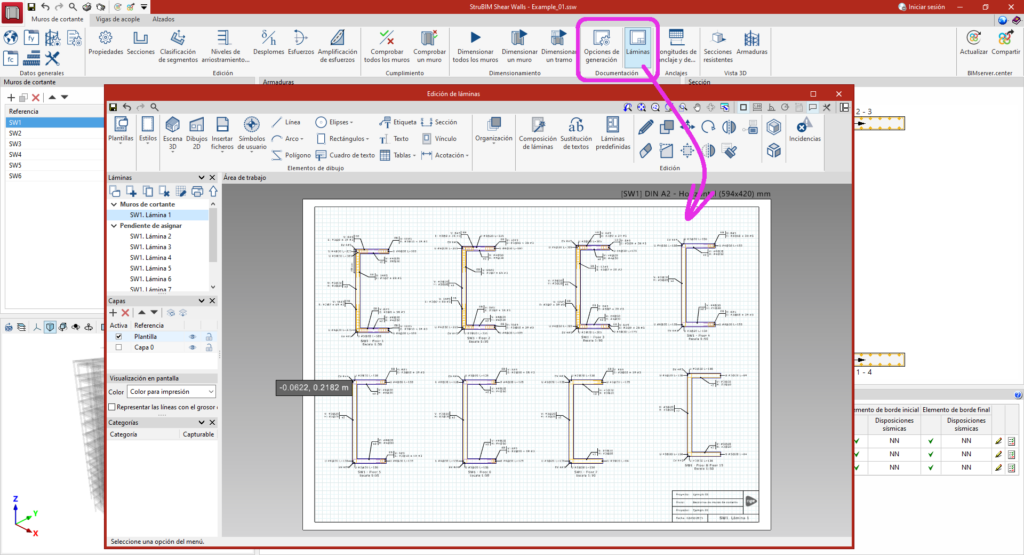Expand the Tablas dropdown
The image size is (1024, 555).
pyautogui.click(x=398, y=155)
